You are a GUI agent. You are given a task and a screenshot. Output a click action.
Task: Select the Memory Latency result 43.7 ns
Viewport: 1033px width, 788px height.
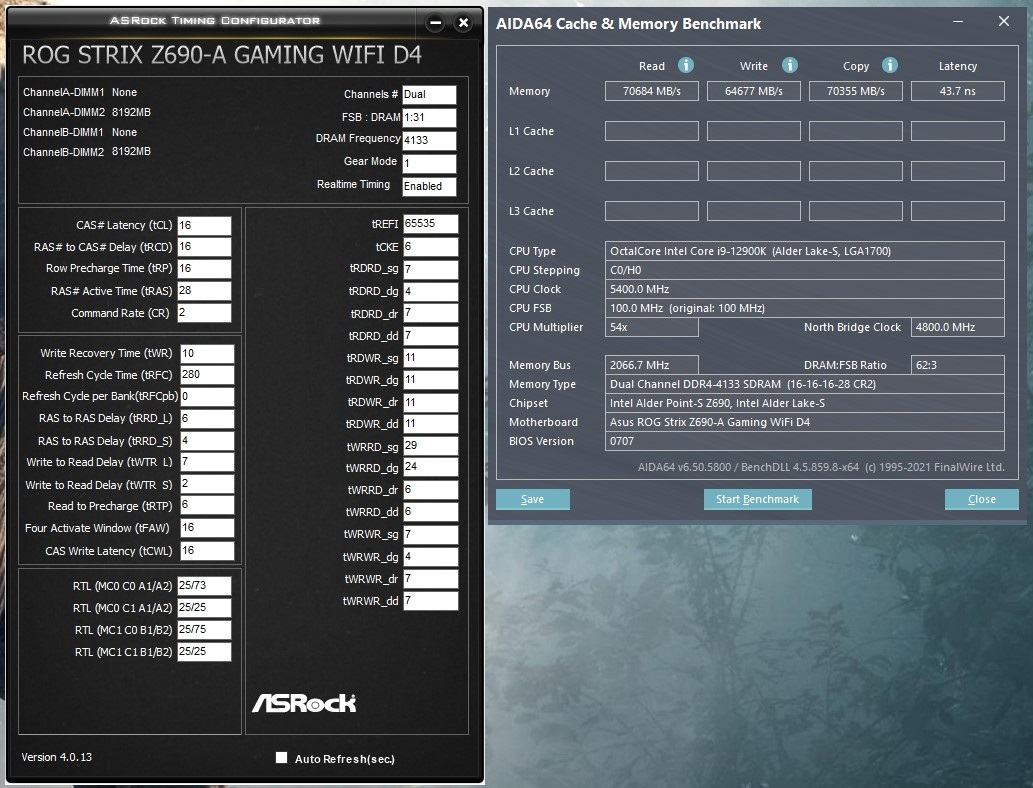(x=958, y=91)
